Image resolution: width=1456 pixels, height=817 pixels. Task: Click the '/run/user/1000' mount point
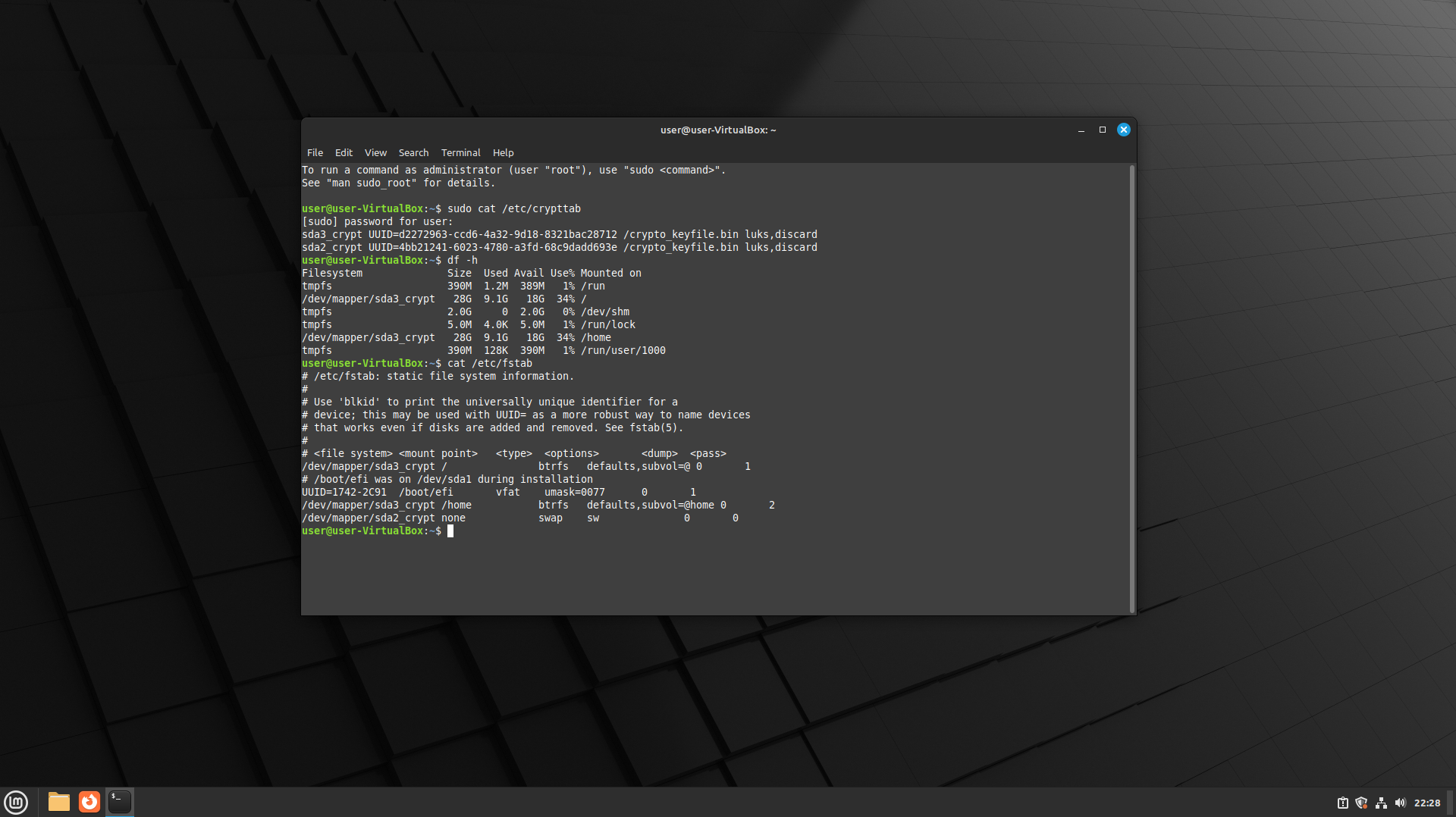coord(623,350)
